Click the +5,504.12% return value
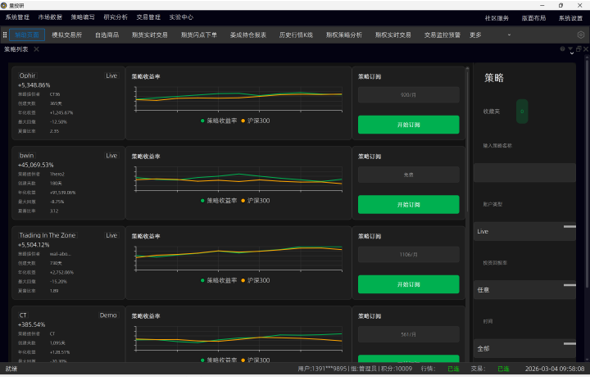The width and height of the screenshot is (590, 377). pyautogui.click(x=33, y=245)
